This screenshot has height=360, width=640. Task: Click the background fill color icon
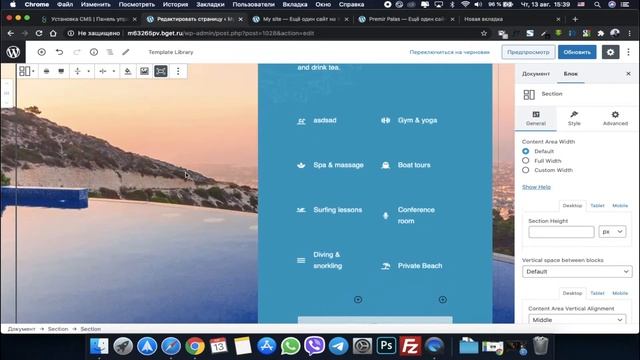tap(128, 71)
